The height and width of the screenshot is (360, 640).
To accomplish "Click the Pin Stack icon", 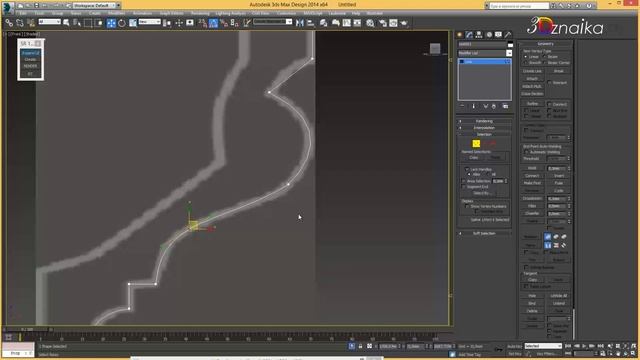I will [462, 106].
